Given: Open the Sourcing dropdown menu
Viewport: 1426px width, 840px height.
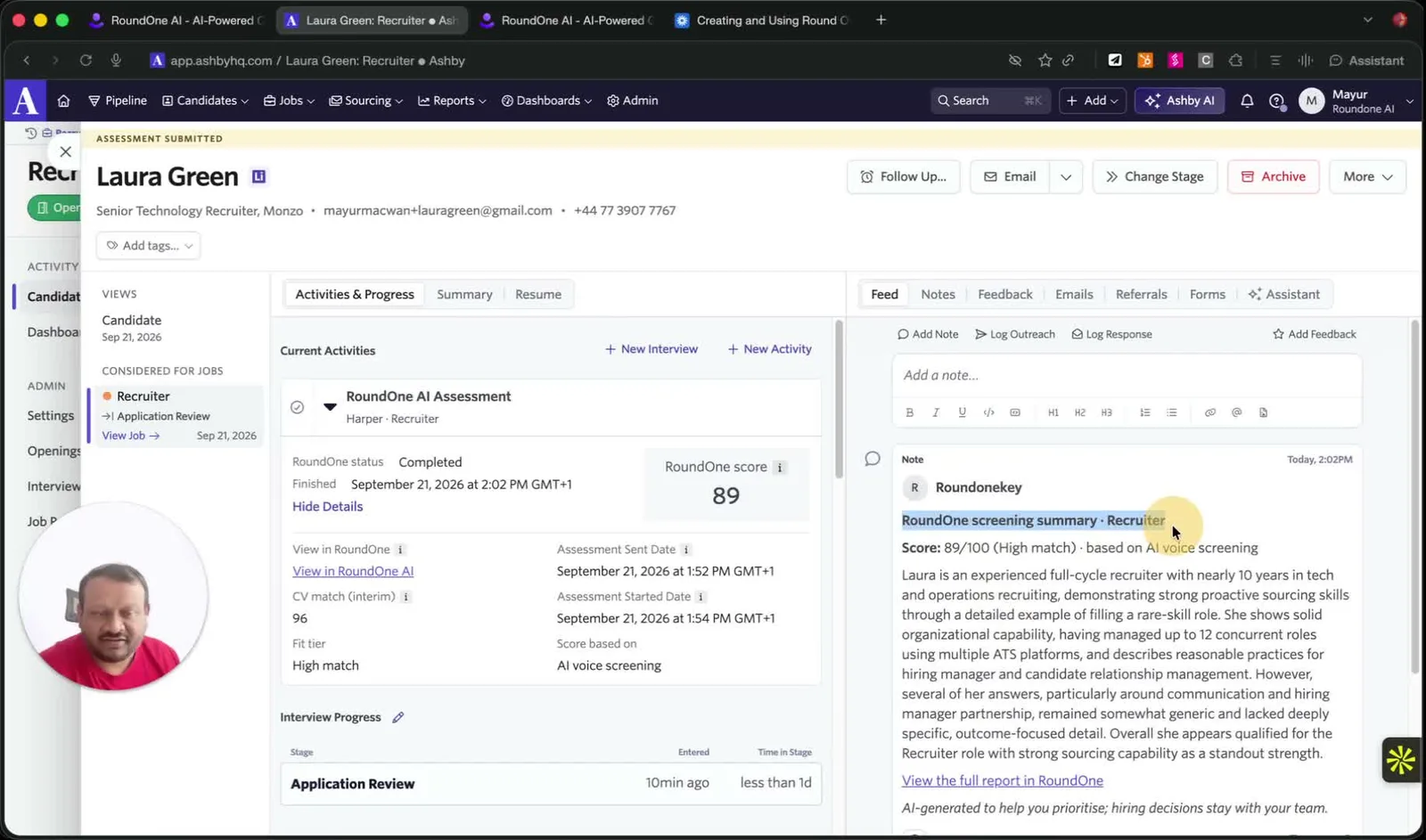Looking at the screenshot, I should [366, 101].
